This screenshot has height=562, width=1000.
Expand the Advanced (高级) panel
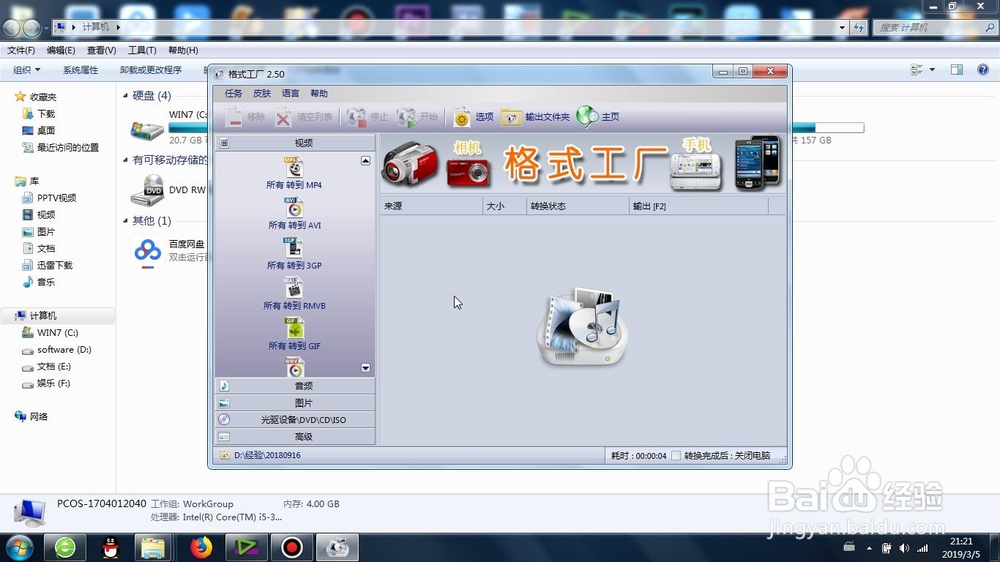click(296, 437)
